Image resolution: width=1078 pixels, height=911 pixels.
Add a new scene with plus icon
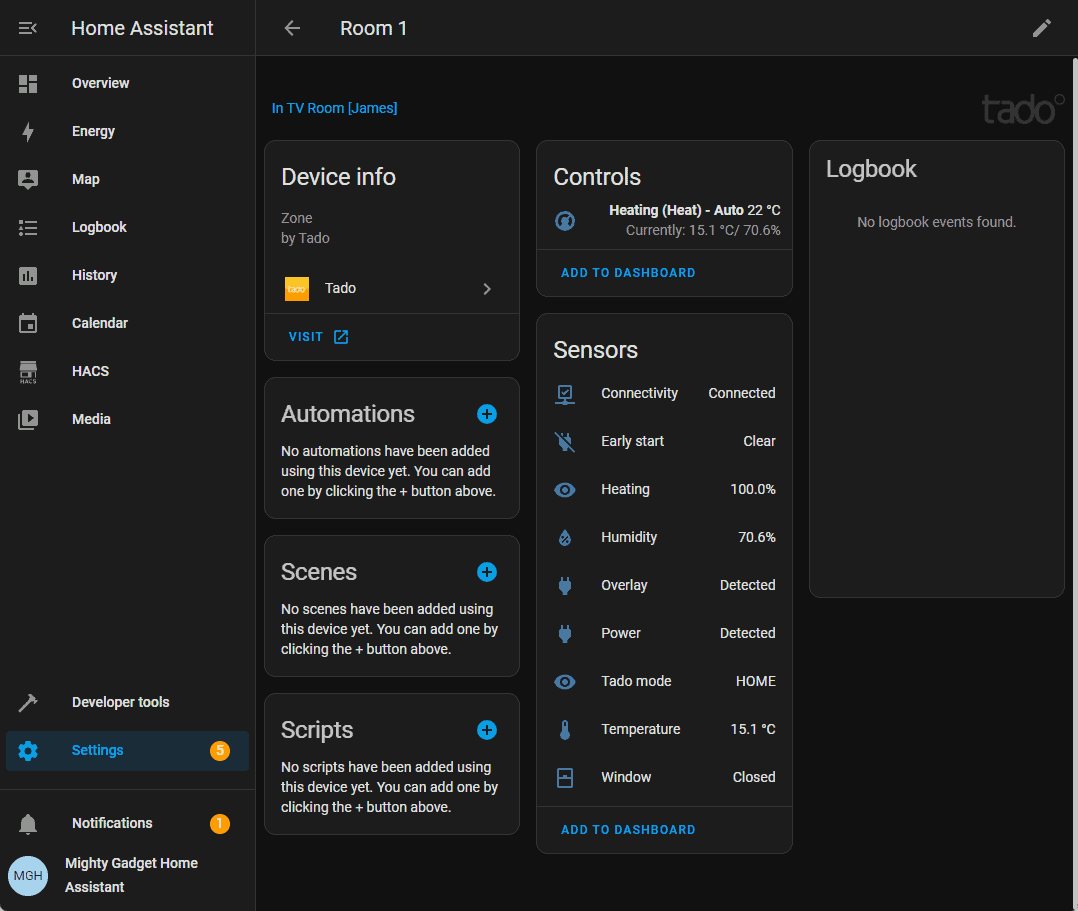[x=487, y=572]
